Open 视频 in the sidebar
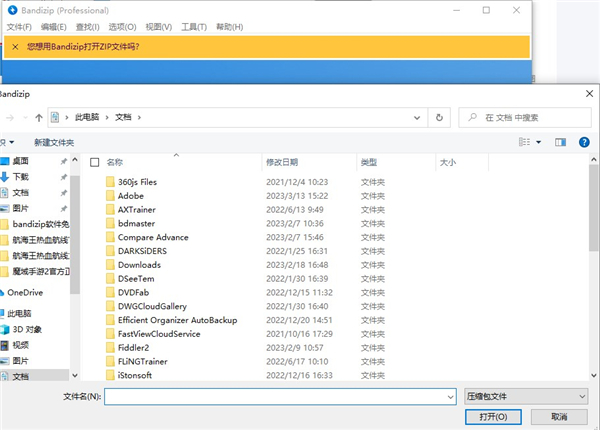The width and height of the screenshot is (600, 430). click(21, 345)
